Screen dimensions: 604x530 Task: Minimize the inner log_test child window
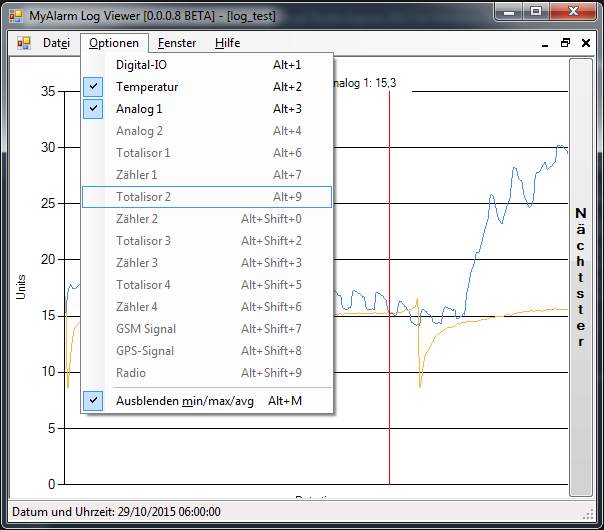545,43
